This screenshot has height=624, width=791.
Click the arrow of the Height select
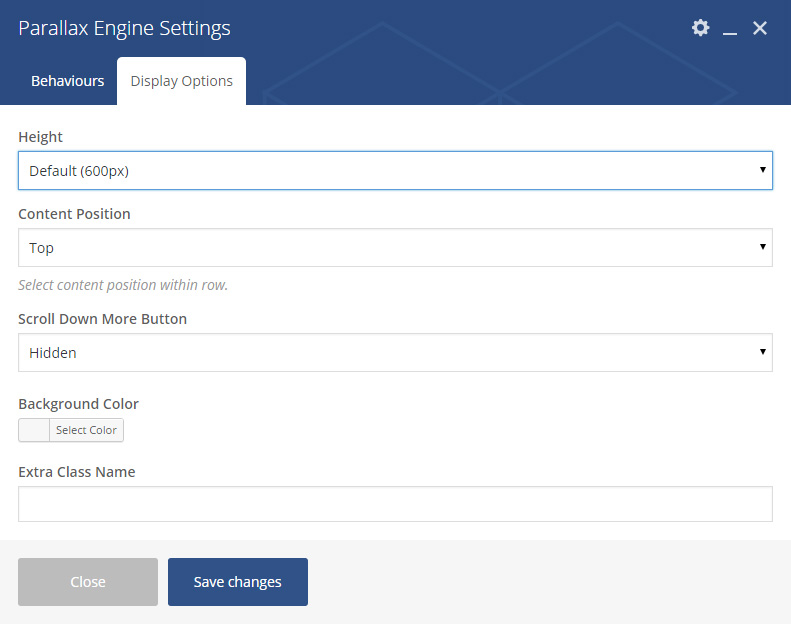763,170
